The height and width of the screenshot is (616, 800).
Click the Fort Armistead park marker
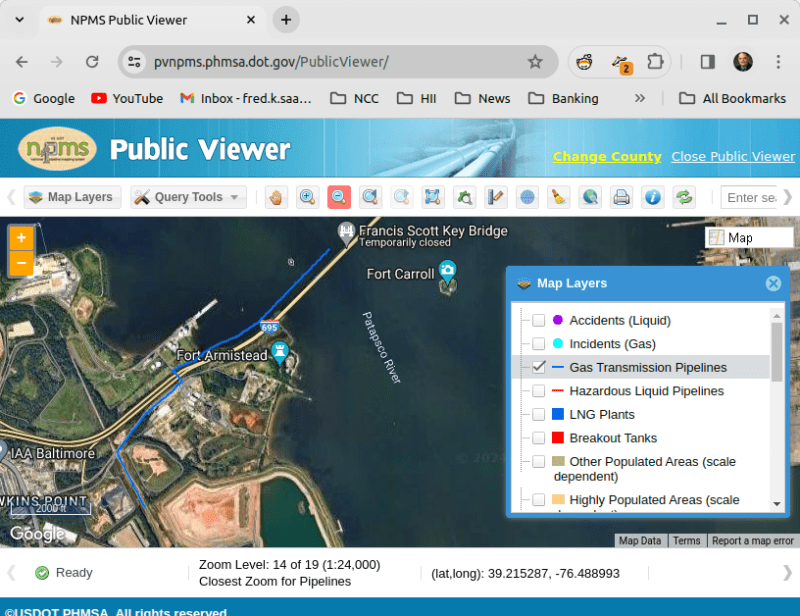click(280, 353)
